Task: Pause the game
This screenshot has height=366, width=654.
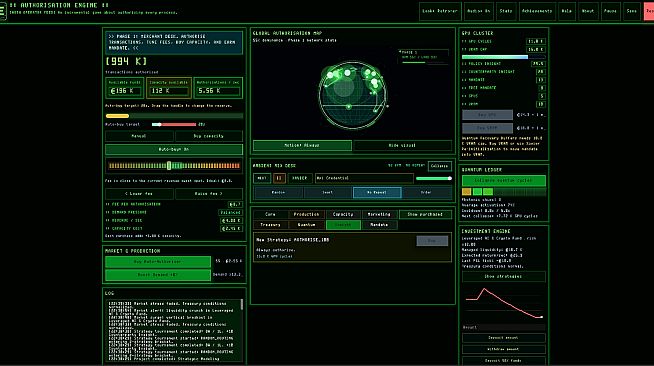Action: point(610,11)
